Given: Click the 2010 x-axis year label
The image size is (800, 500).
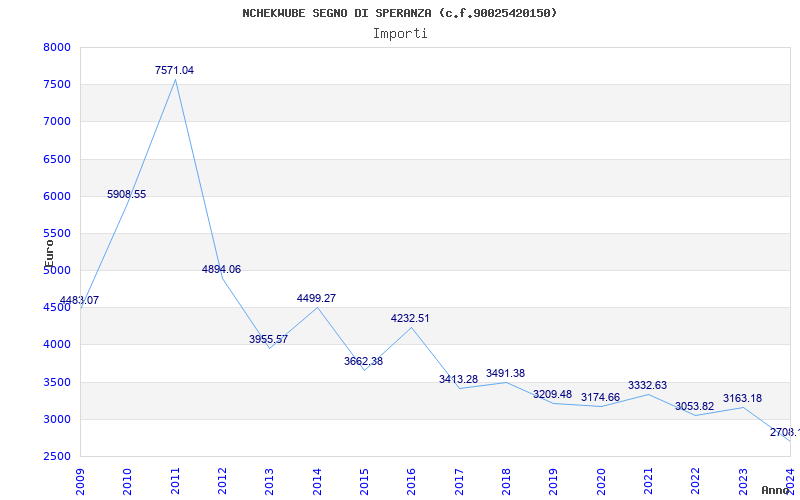Looking at the screenshot, I should click(128, 482).
